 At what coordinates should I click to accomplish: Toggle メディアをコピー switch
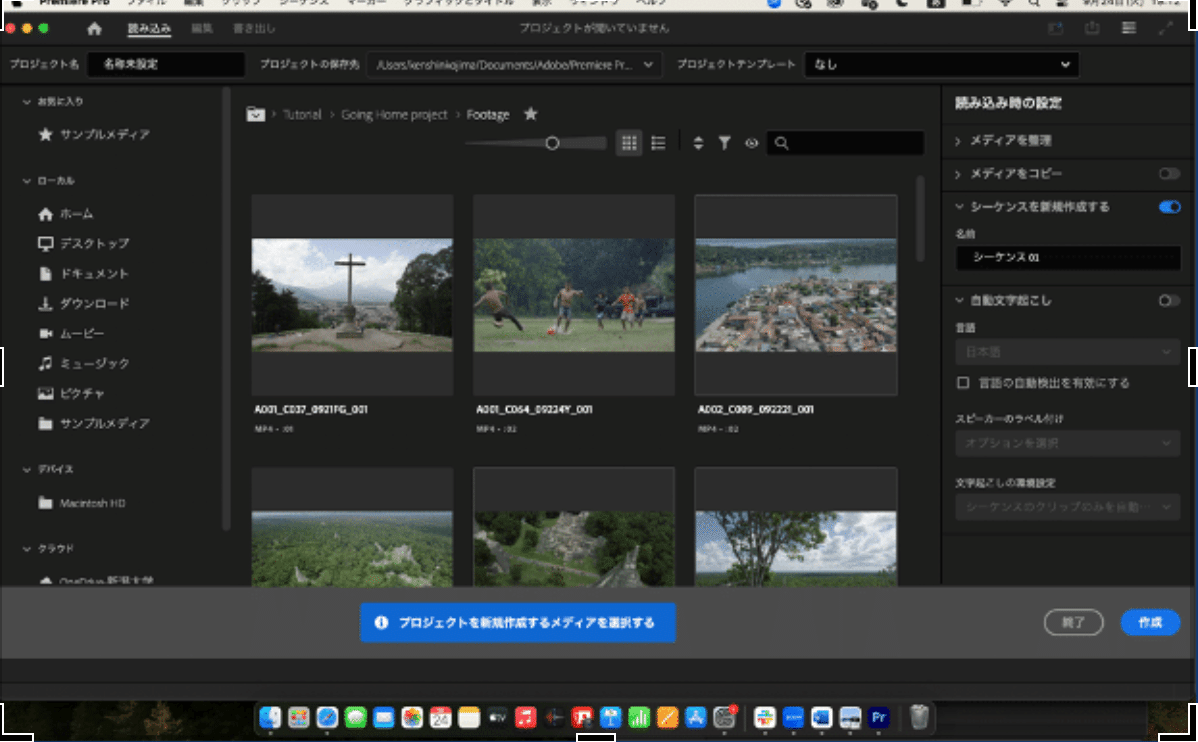(1169, 173)
